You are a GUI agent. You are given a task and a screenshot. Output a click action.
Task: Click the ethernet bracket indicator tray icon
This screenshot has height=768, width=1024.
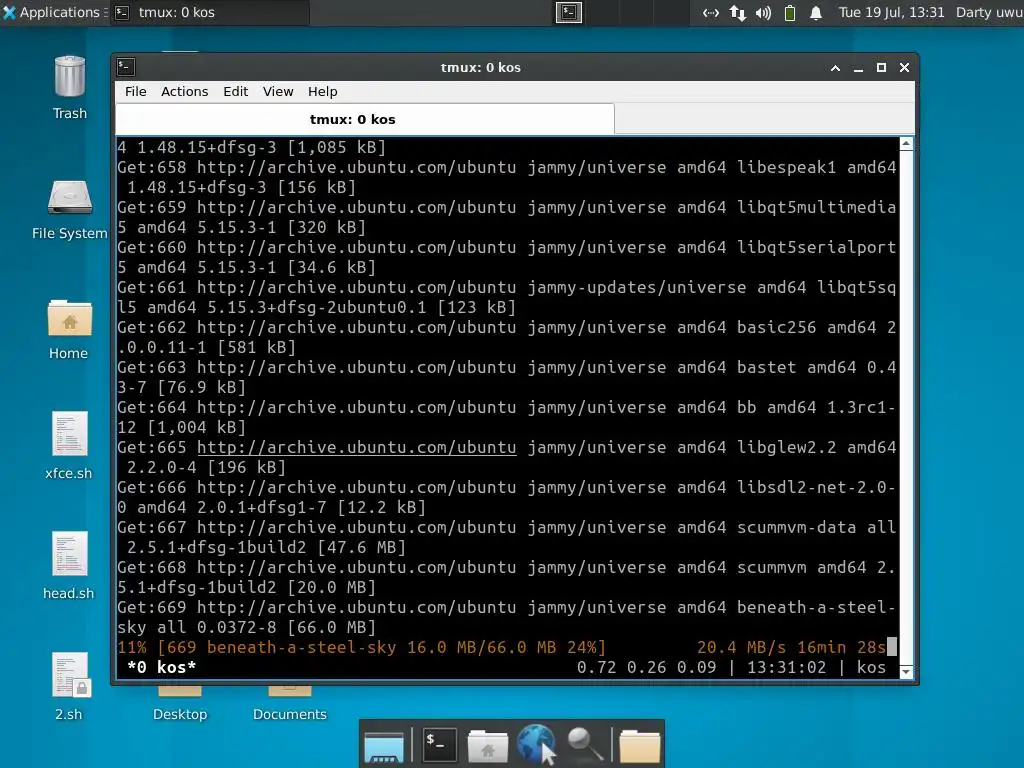click(711, 12)
